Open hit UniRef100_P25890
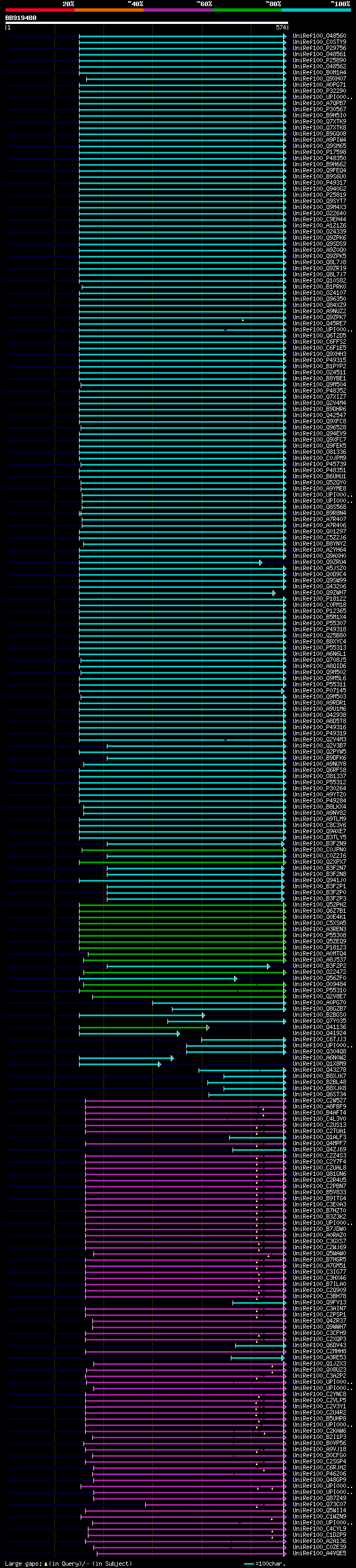The width and height of the screenshot is (356, 1568). pyautogui.click(x=319, y=60)
